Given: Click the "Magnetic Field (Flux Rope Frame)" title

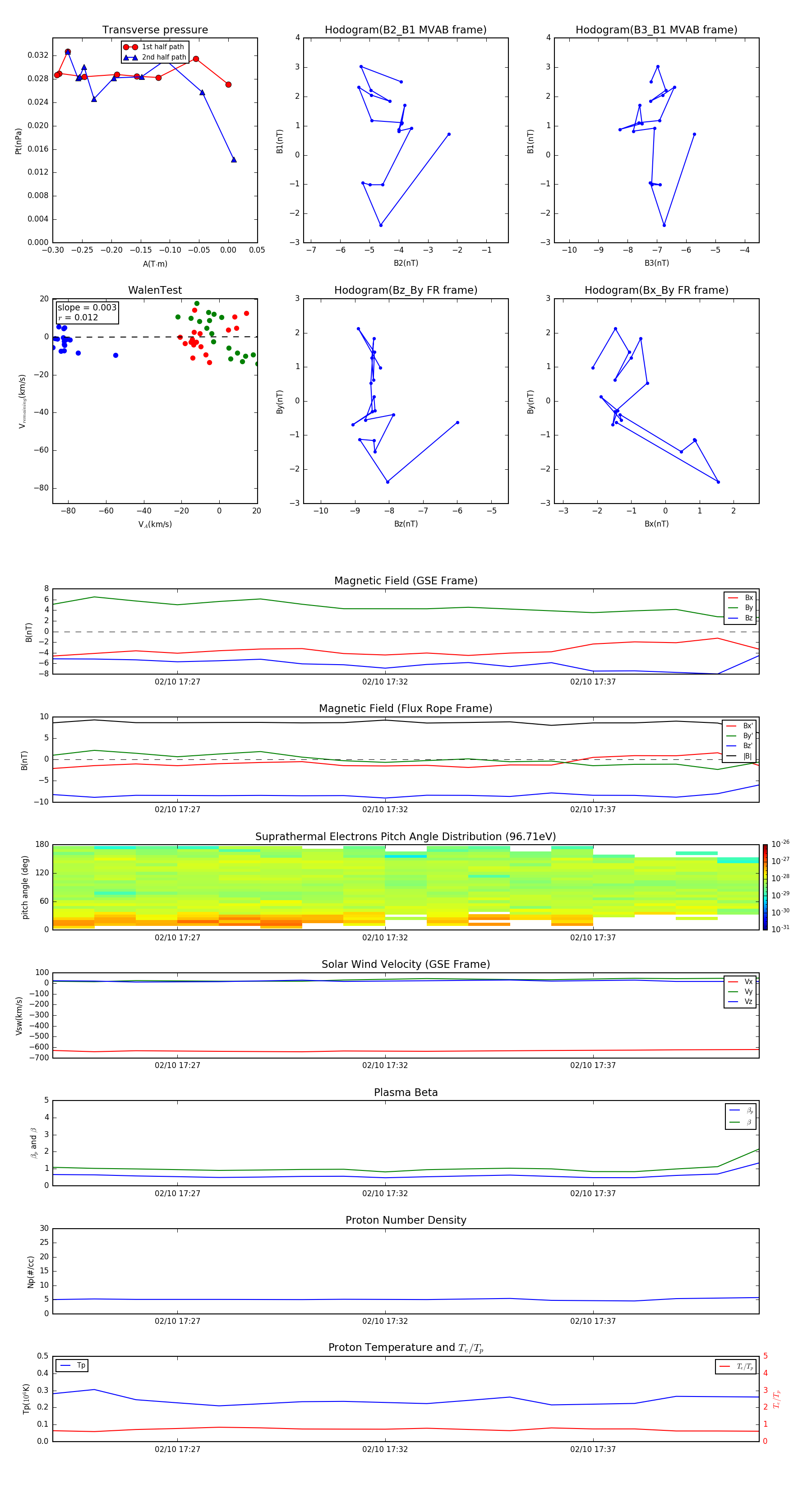Looking at the screenshot, I should click(406, 709).
